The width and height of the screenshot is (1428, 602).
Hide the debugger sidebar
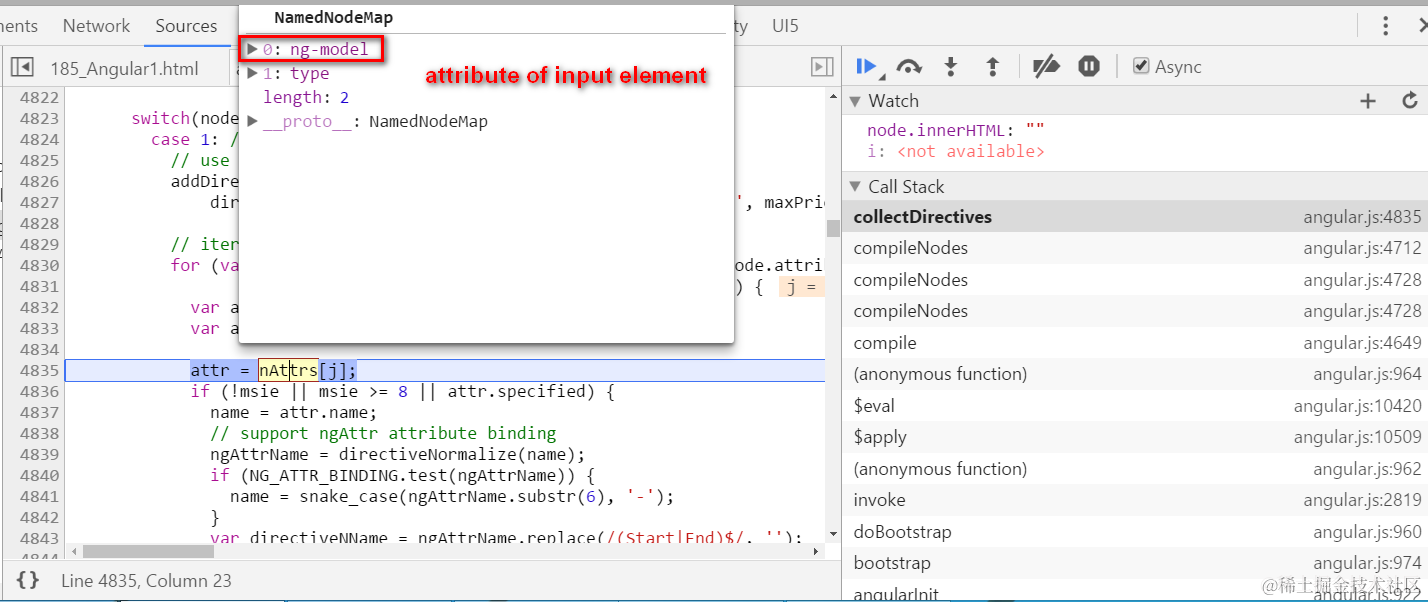[x=822, y=67]
